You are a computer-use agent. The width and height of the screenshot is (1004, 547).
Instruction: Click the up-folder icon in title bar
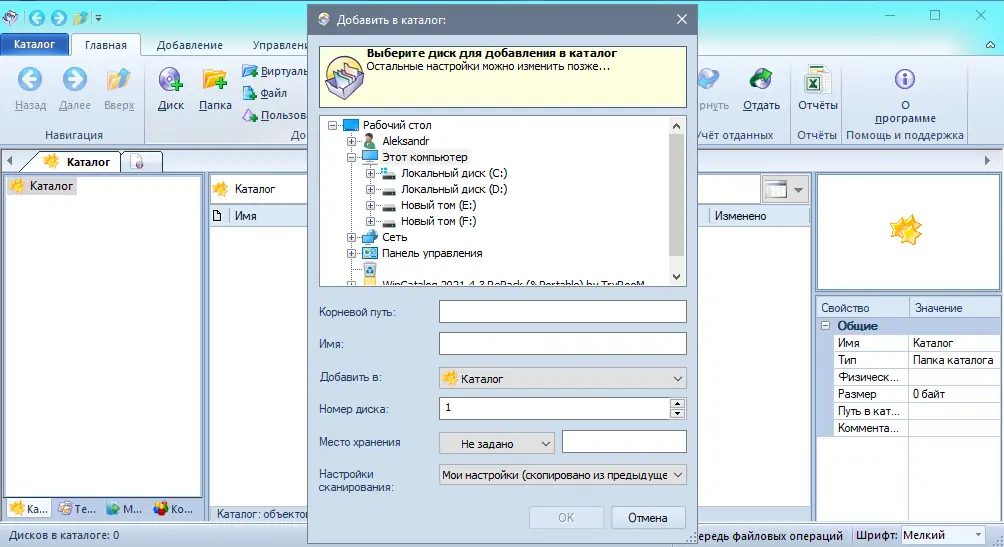click(81, 18)
